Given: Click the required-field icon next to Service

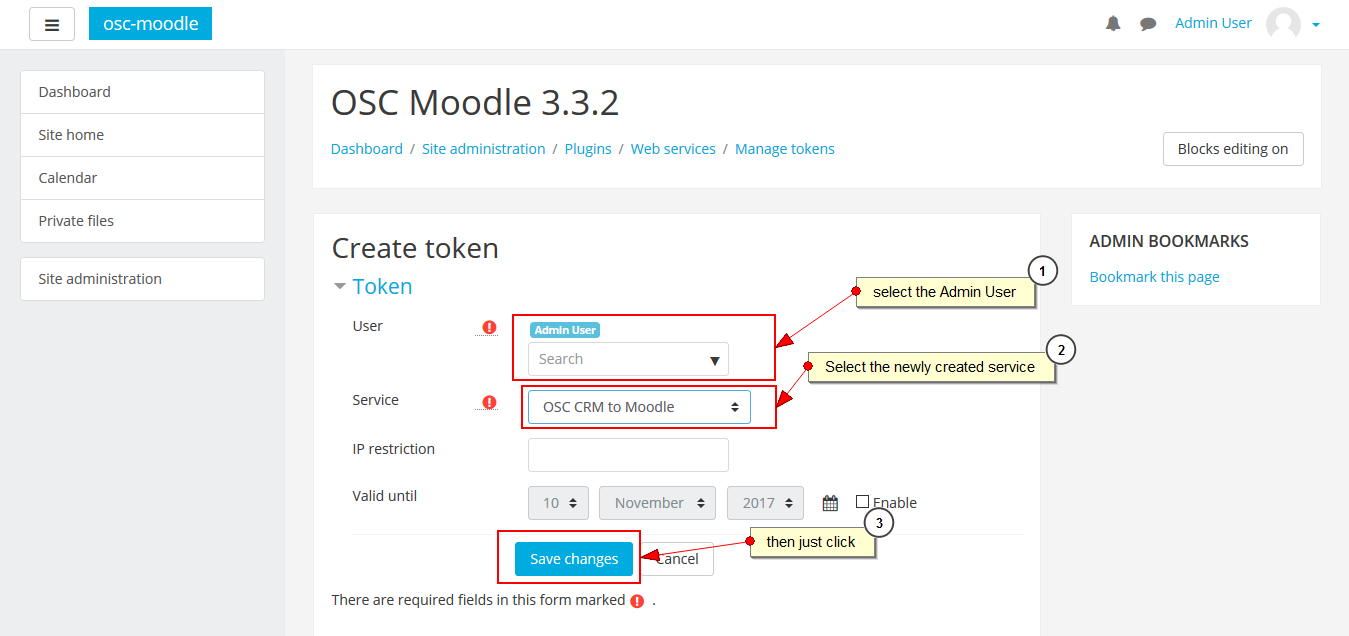Looking at the screenshot, I should pos(489,402).
